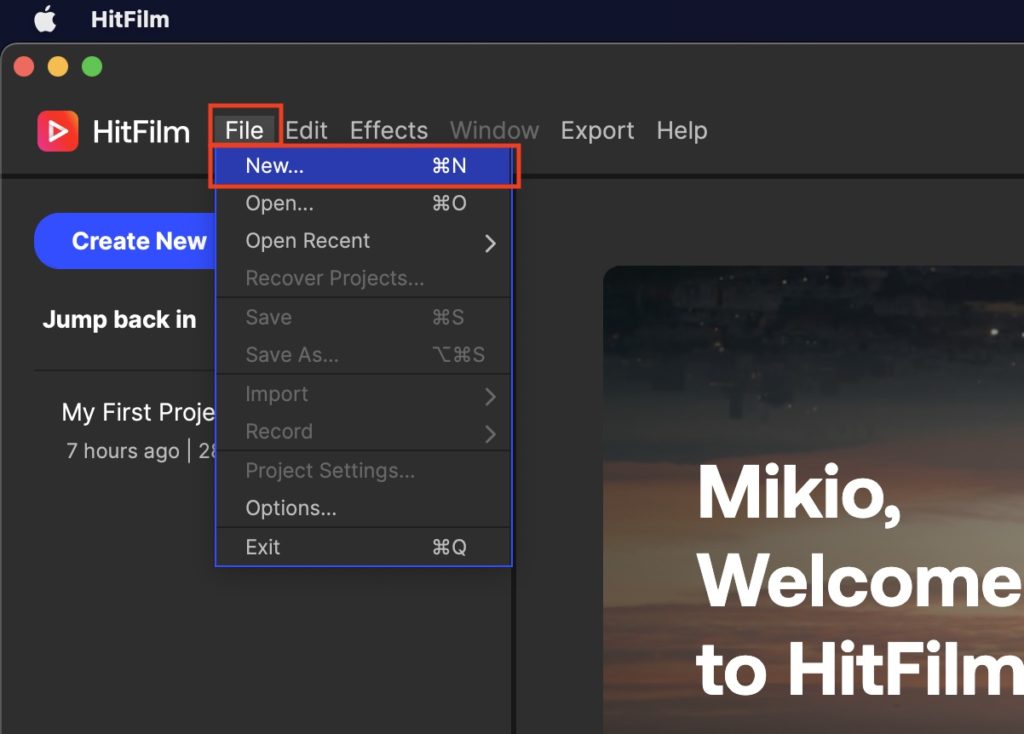This screenshot has width=1024, height=734.
Task: Open the Edit menu
Action: (x=306, y=131)
